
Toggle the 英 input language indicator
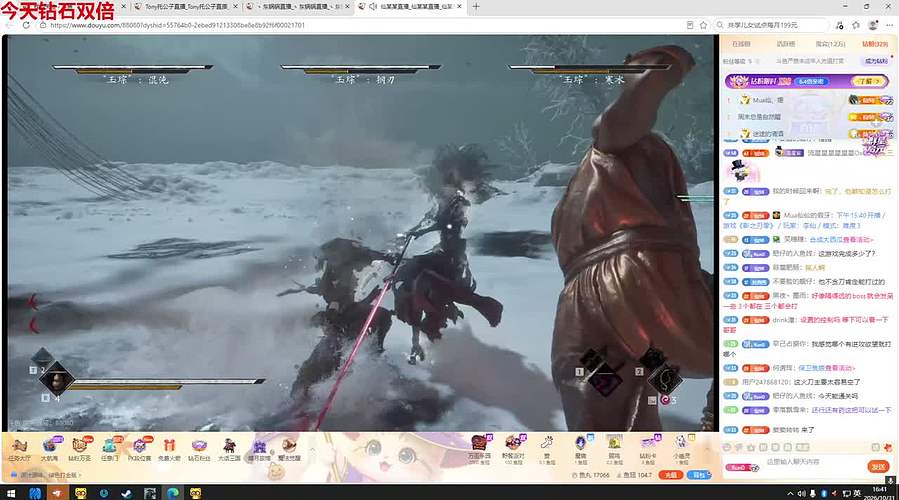(857, 493)
